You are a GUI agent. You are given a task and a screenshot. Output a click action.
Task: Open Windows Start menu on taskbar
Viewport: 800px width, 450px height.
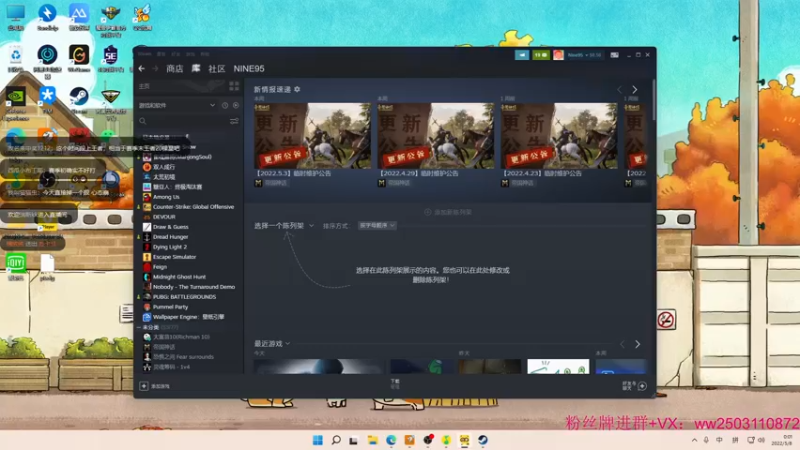tap(318, 440)
